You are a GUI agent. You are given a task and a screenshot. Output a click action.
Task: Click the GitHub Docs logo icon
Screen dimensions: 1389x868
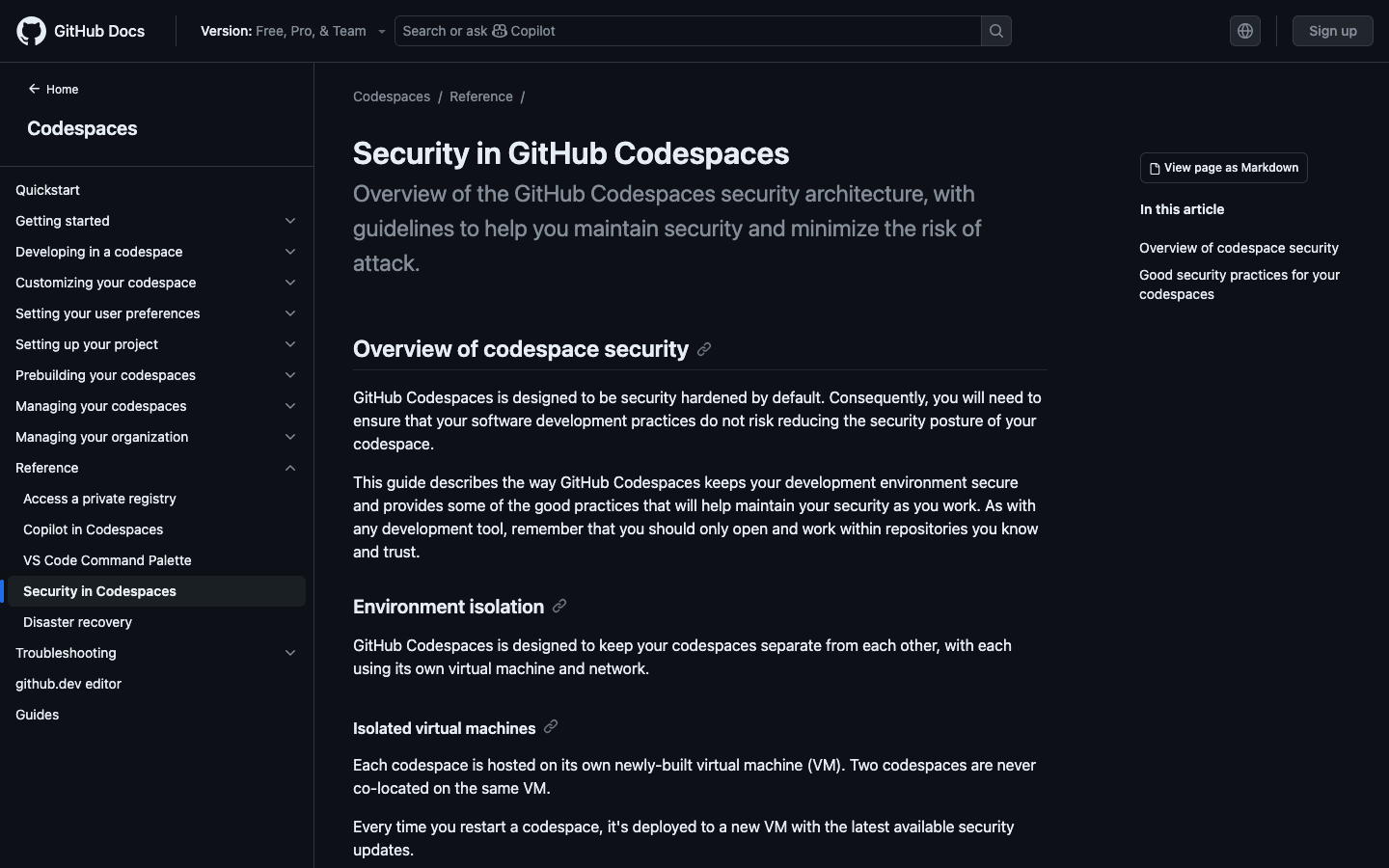[30, 30]
